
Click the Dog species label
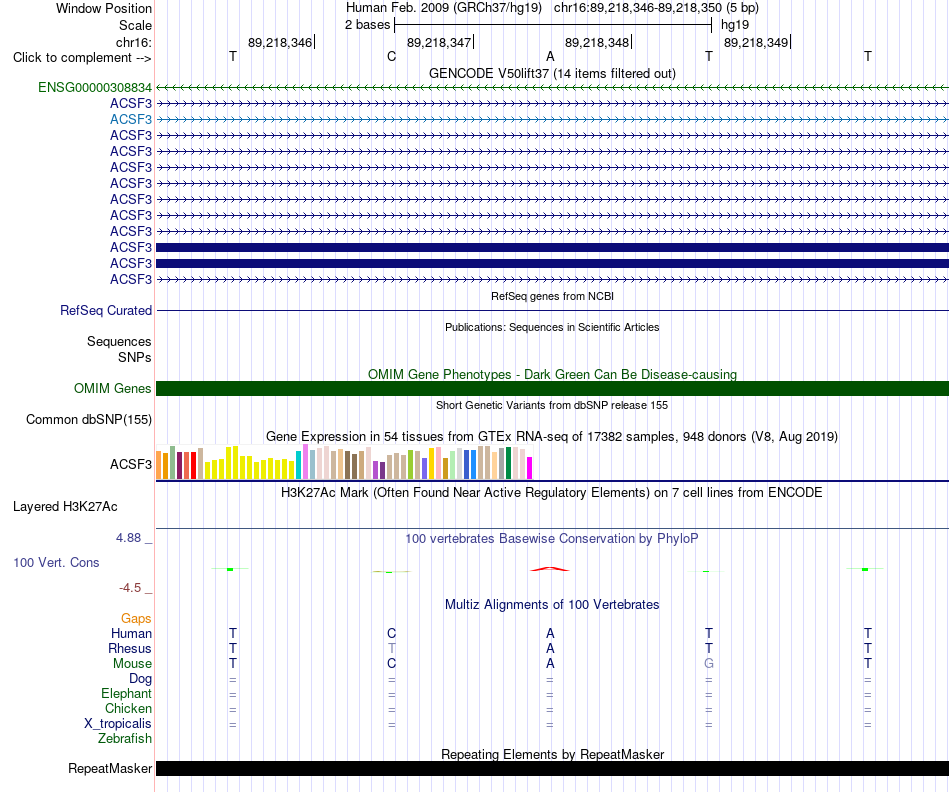pyautogui.click(x=140, y=679)
